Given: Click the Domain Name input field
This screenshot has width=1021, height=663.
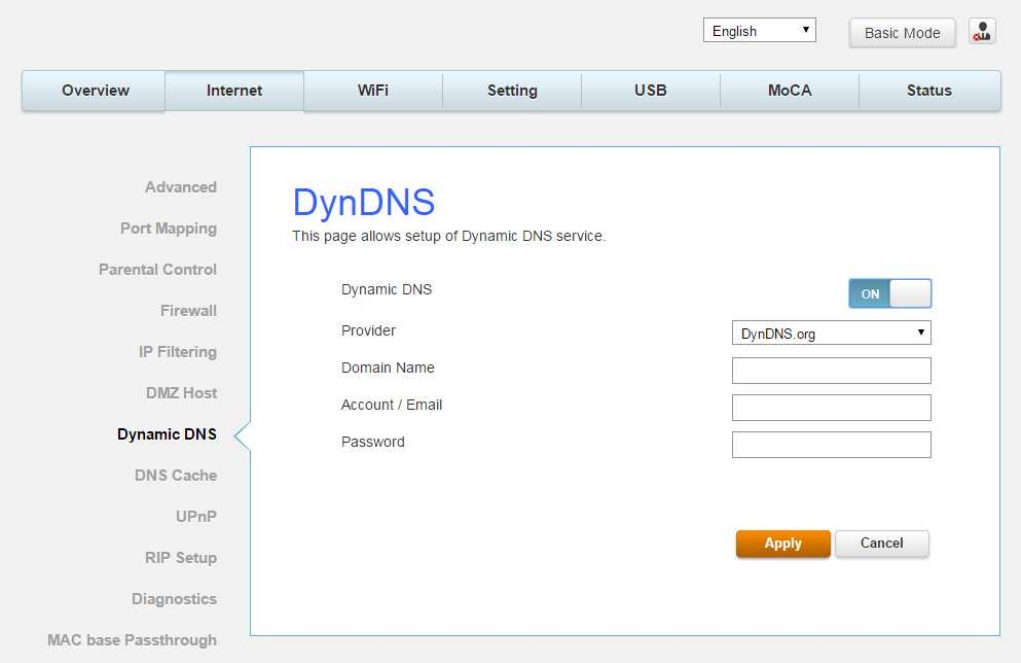Looking at the screenshot, I should click(832, 370).
